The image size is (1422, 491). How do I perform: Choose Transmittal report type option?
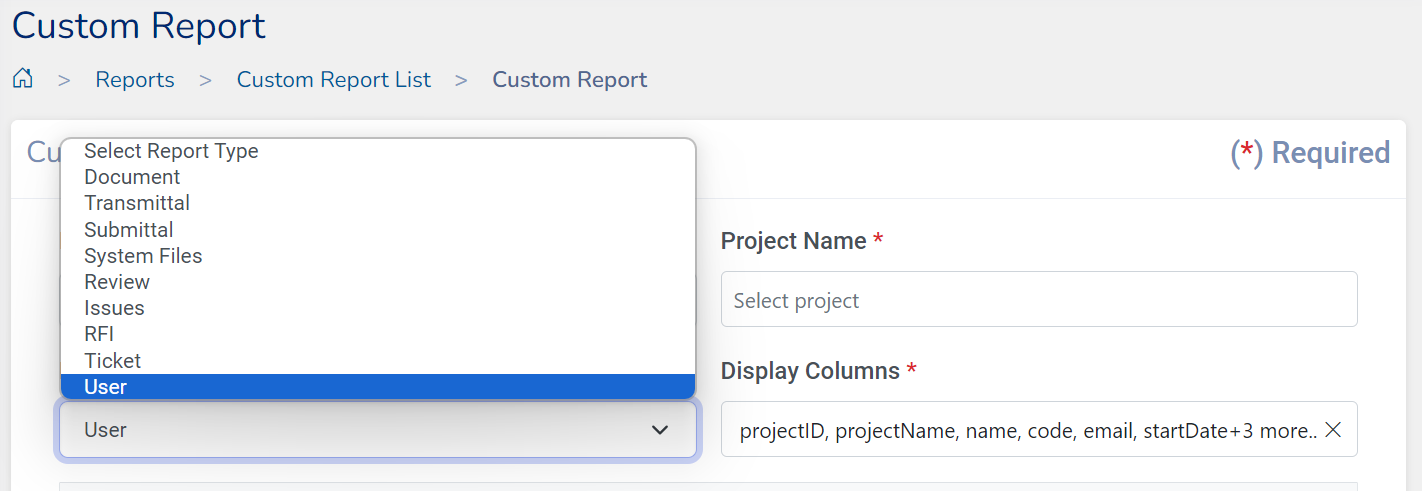(137, 203)
